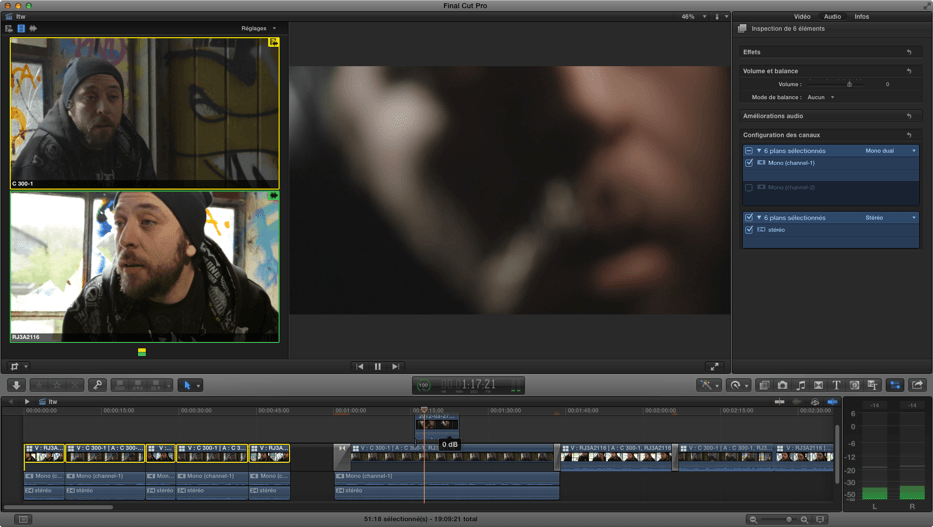The width and height of the screenshot is (933, 527).
Task: Reset Améliorations audio section
Action: 909,116
